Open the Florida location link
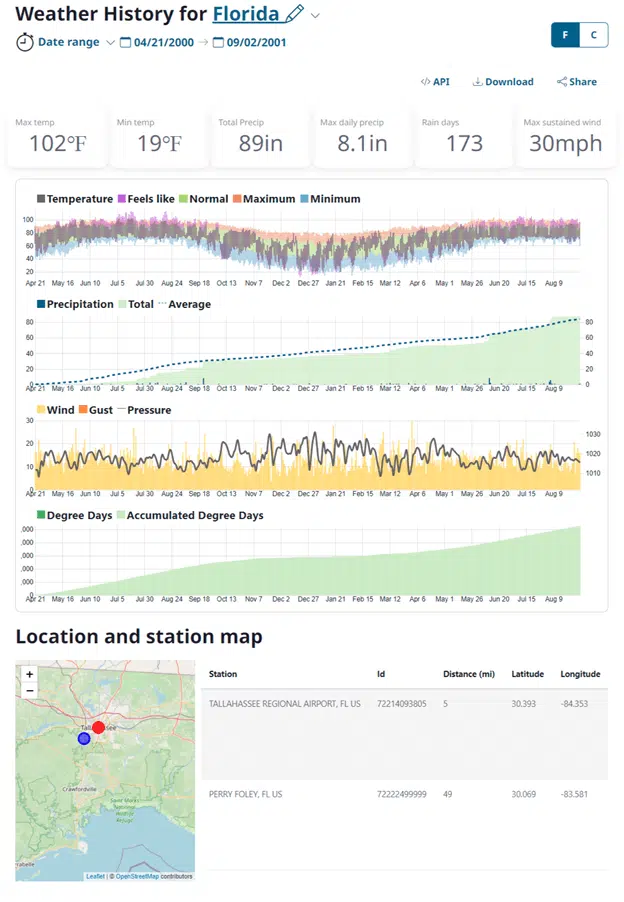This screenshot has height=902, width=624. pos(246,14)
